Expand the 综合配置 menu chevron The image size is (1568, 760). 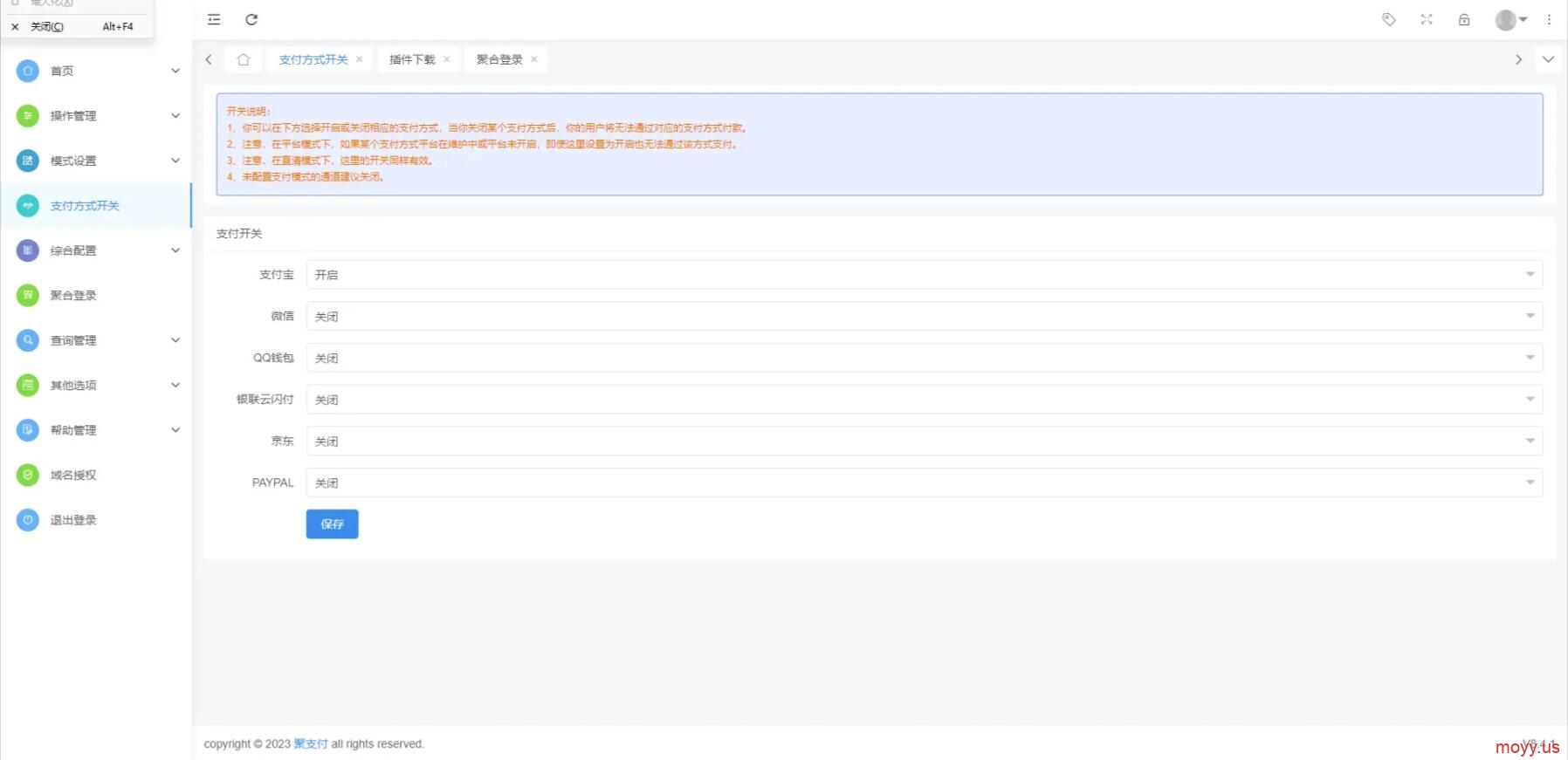coord(175,250)
